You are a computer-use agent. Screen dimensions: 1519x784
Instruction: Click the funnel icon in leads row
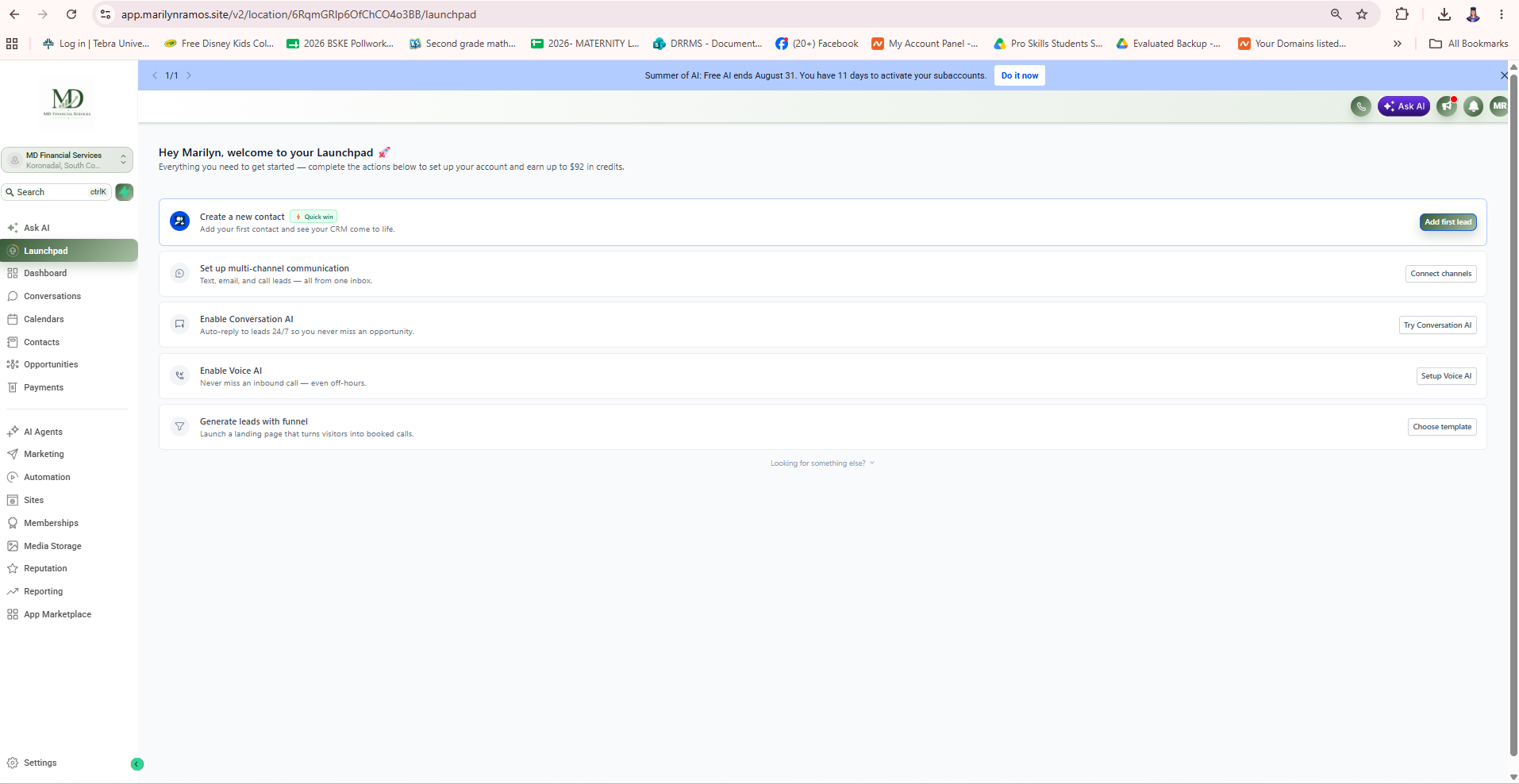[180, 427]
